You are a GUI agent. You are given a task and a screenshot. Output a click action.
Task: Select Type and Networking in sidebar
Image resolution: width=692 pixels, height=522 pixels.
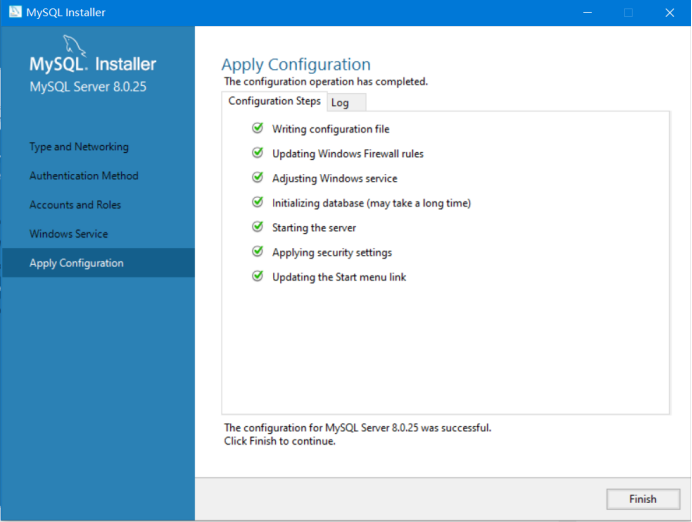79,147
